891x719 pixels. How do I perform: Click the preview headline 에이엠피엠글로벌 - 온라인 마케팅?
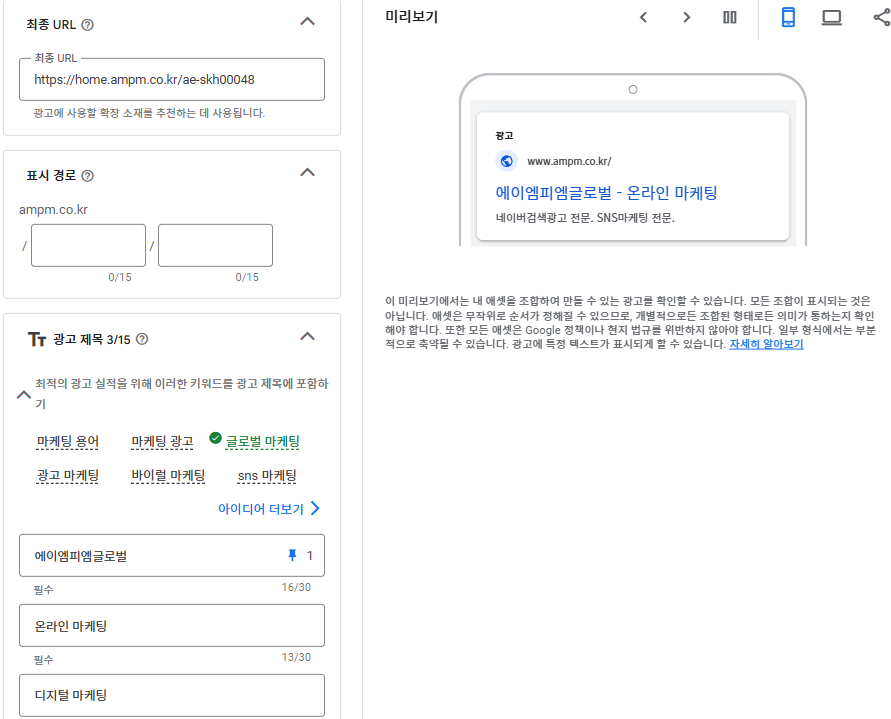coord(606,193)
